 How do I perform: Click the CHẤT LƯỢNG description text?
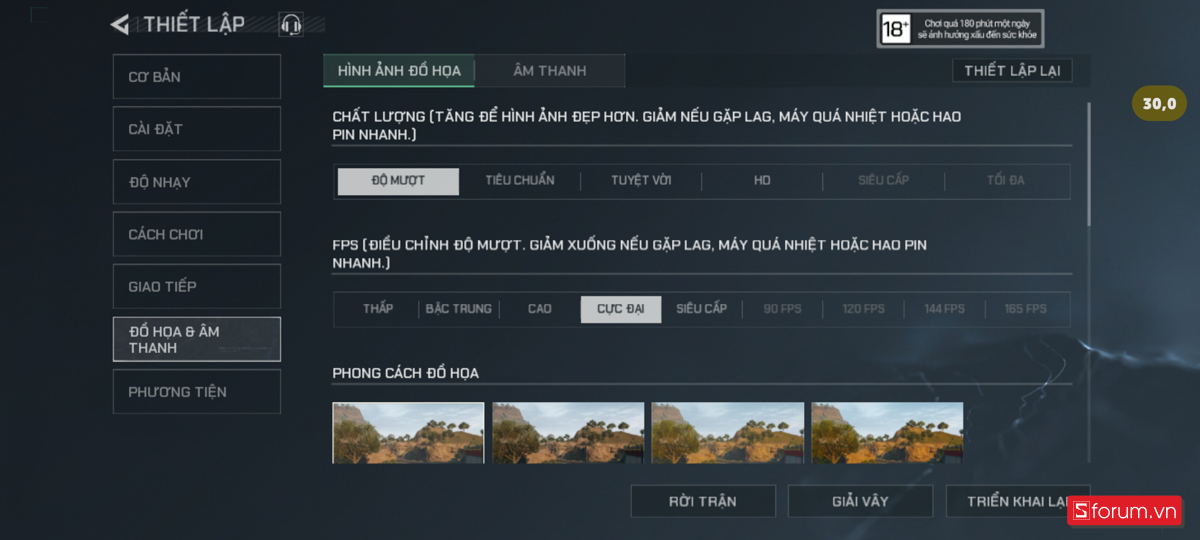point(647,125)
